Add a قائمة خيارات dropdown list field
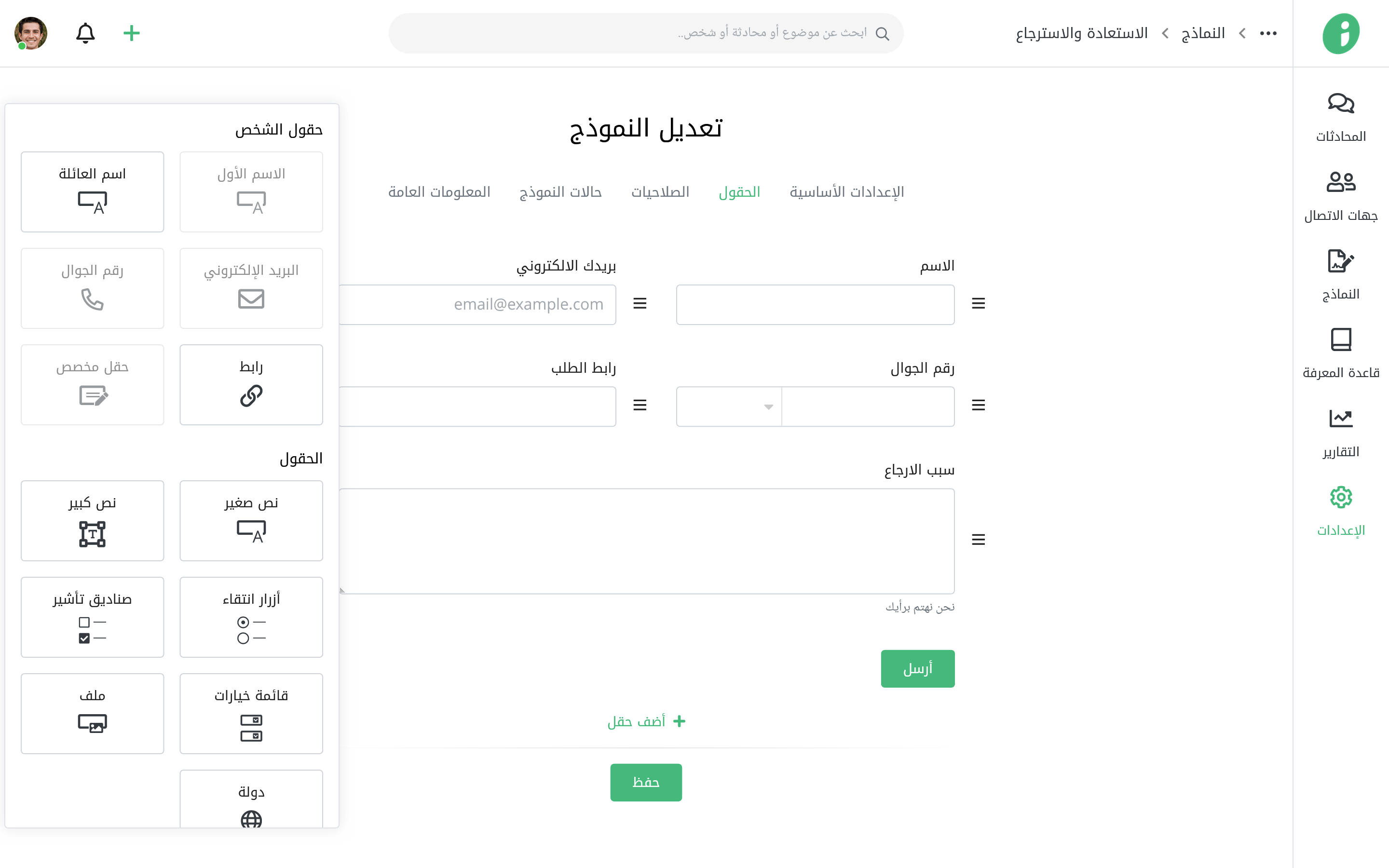 click(x=251, y=714)
